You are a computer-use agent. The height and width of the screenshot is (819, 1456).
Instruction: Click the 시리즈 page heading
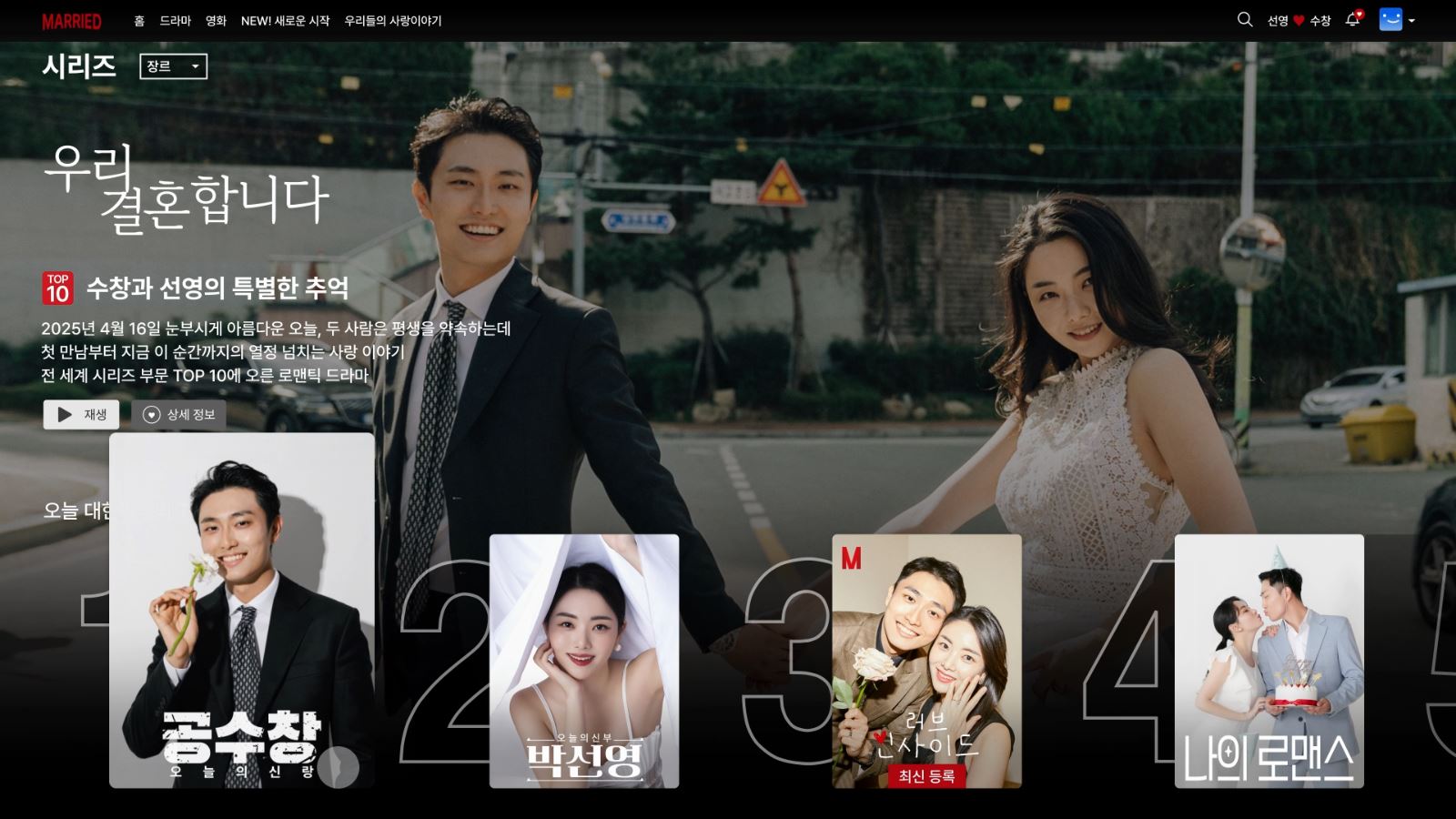[x=79, y=66]
